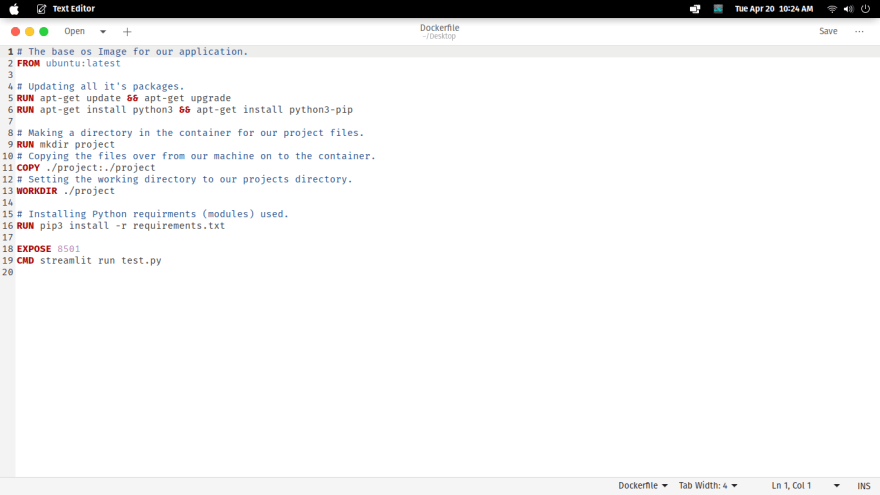This screenshot has height=495, width=880.
Task: Click the Apple logo menu
Action: [x=14, y=9]
